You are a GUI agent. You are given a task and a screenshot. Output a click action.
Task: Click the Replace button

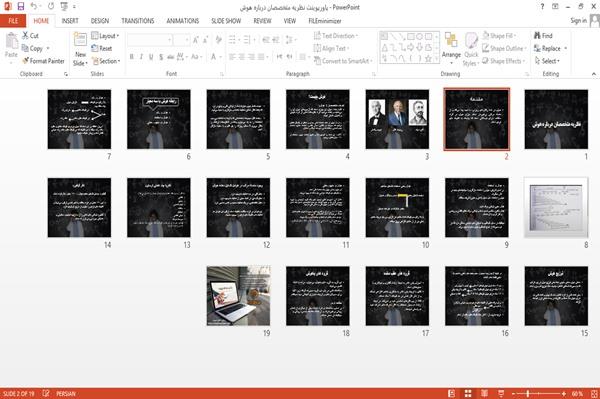[x=550, y=48]
